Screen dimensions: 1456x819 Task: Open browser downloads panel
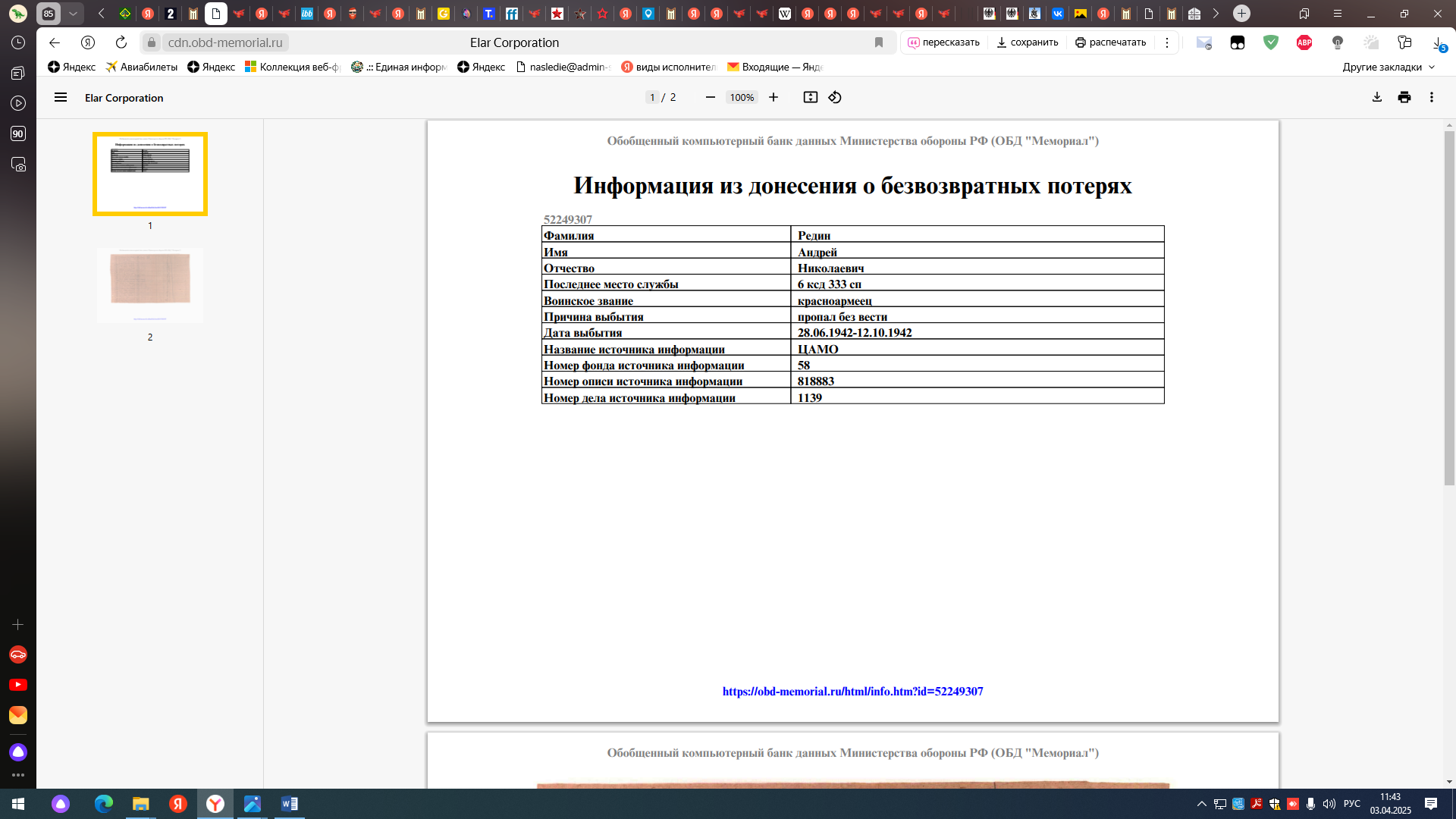(x=1438, y=43)
